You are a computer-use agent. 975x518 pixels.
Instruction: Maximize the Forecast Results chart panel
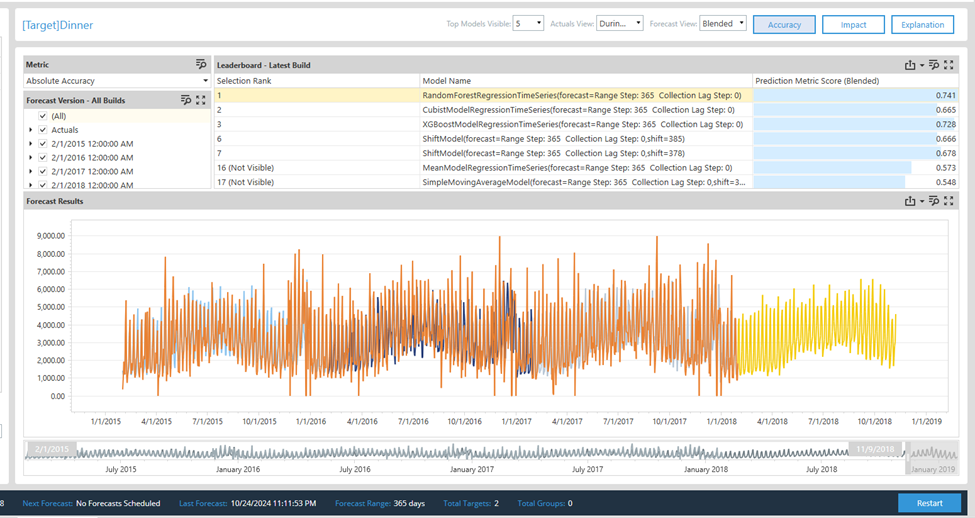[949, 201]
